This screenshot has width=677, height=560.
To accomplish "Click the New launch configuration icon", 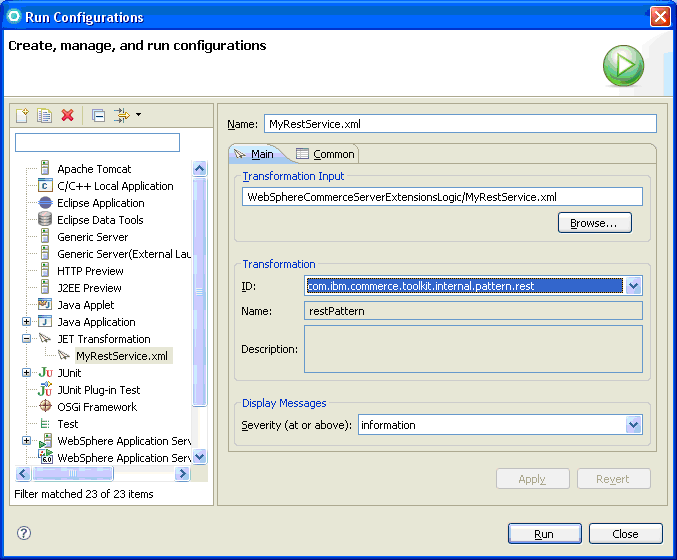I will click(22, 116).
